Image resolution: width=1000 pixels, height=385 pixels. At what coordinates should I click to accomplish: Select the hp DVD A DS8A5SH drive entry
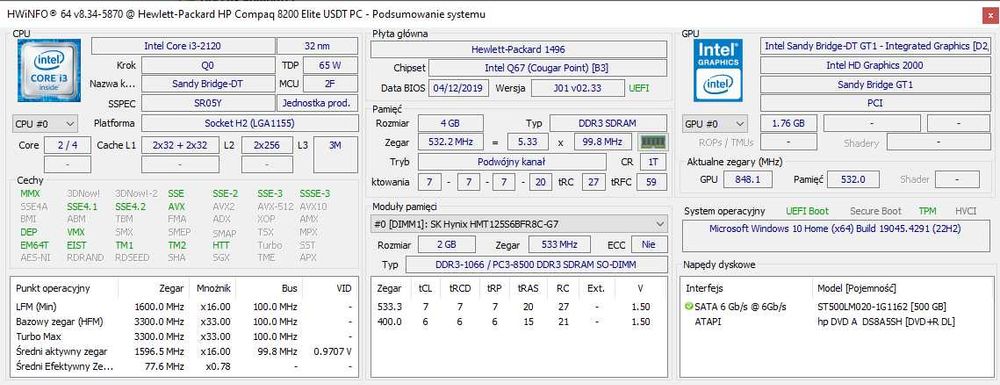[885, 322]
